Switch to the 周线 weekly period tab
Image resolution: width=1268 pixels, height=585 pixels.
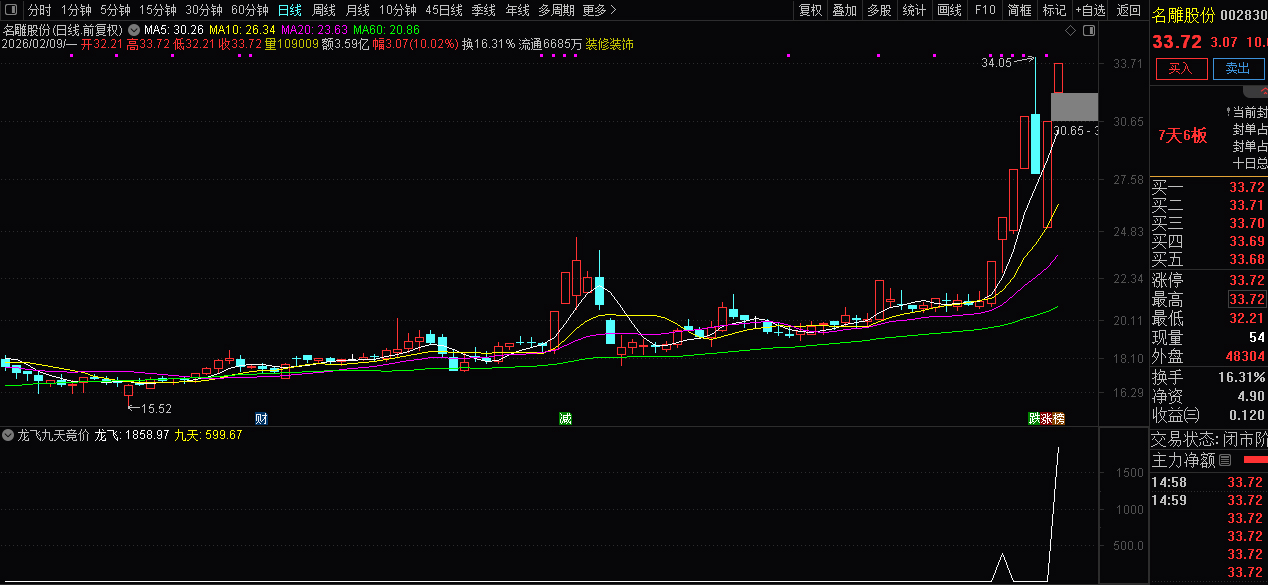point(324,10)
